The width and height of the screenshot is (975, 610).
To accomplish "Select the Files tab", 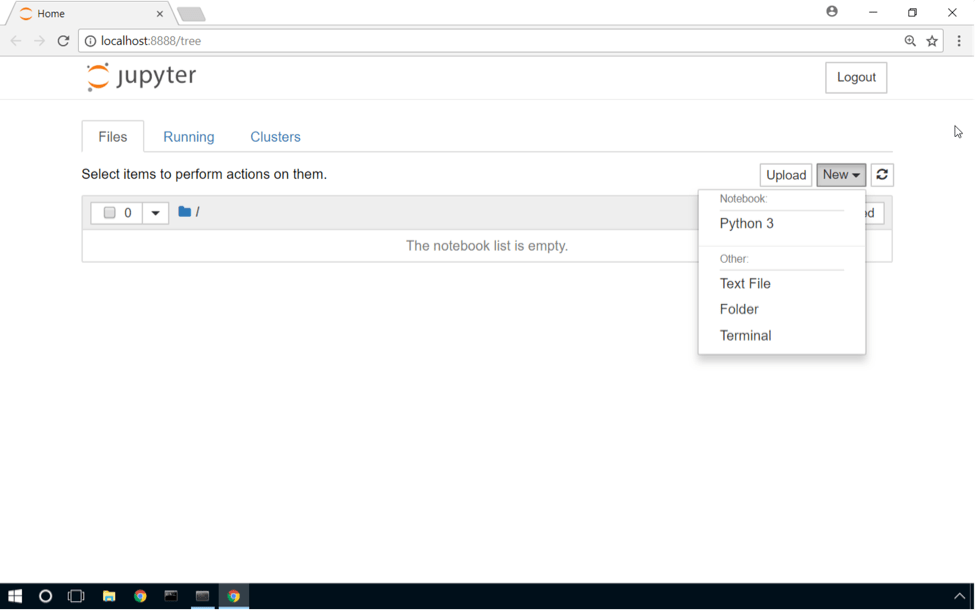I will click(x=113, y=137).
